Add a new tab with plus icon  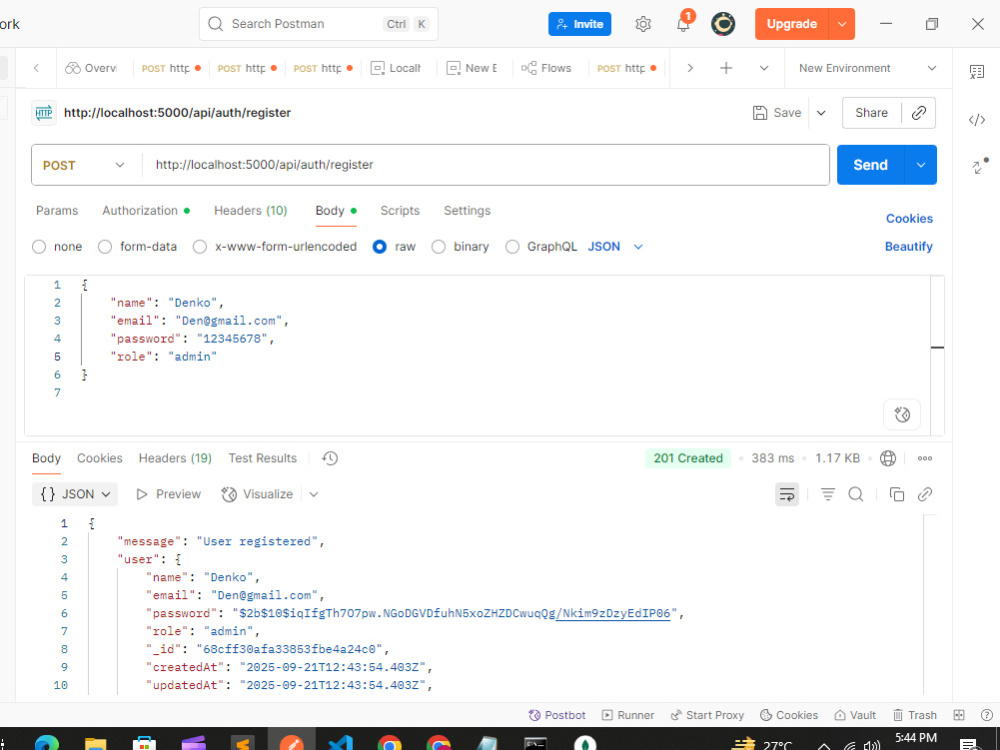[x=726, y=68]
